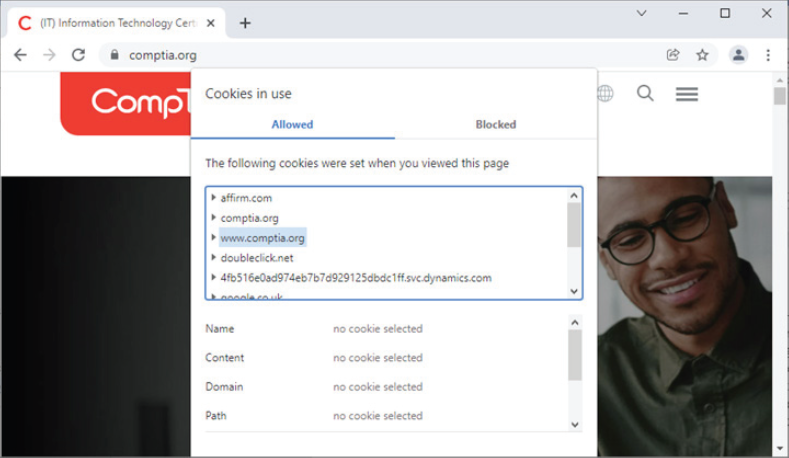Click the Content field label
This screenshot has width=789, height=458.
click(224, 358)
